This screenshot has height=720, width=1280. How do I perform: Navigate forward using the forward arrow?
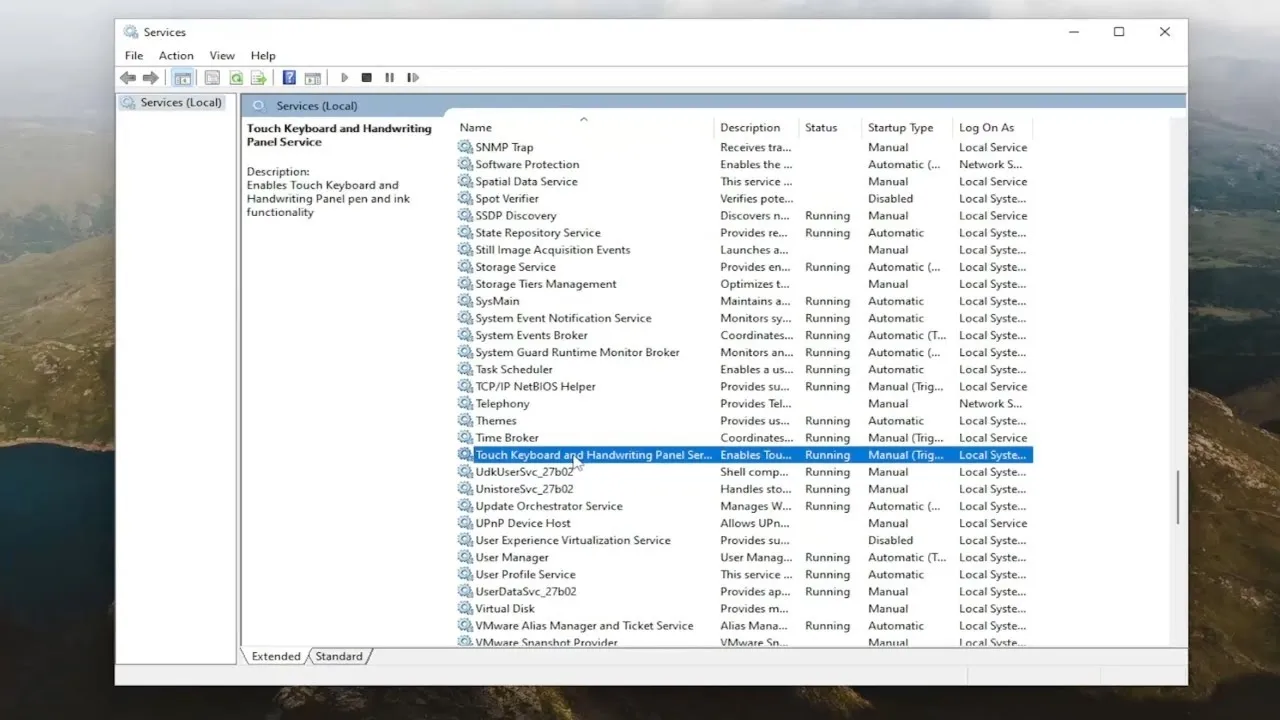[151, 77]
